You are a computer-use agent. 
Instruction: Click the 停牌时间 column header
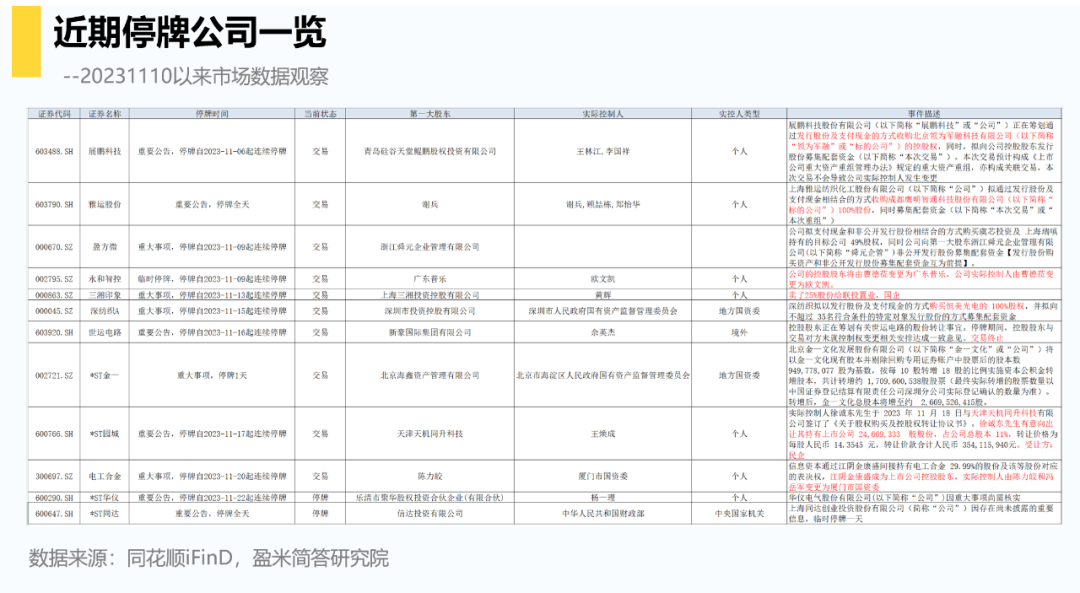pos(211,114)
